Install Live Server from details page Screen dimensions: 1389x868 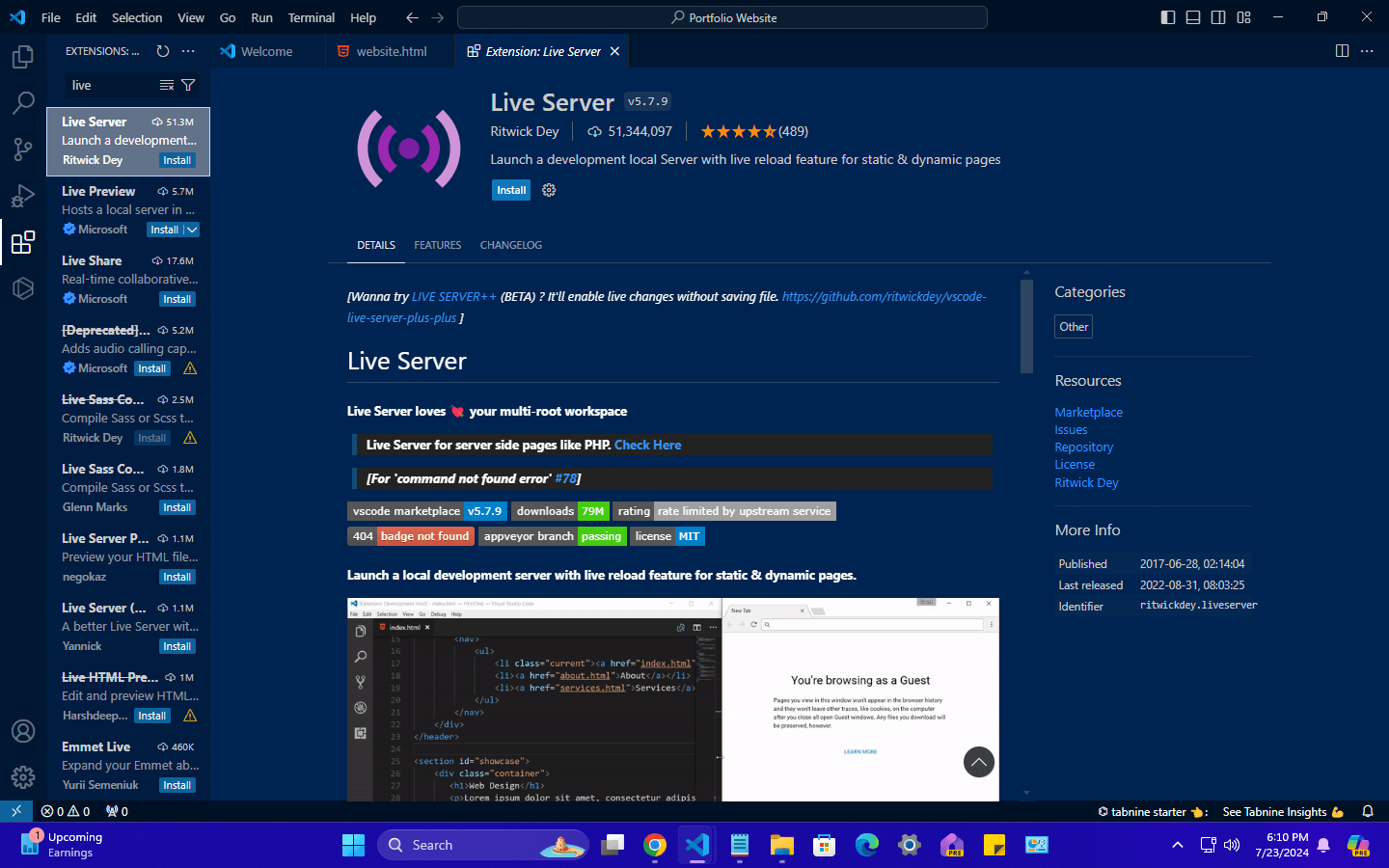coord(511,190)
